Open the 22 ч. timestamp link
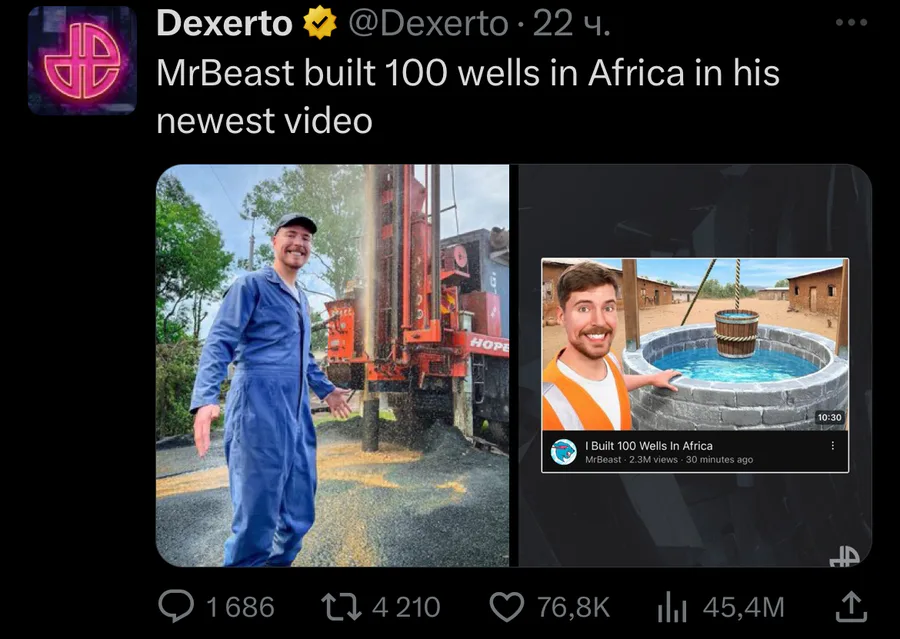Screen dimensions: 900x639 point(571,24)
